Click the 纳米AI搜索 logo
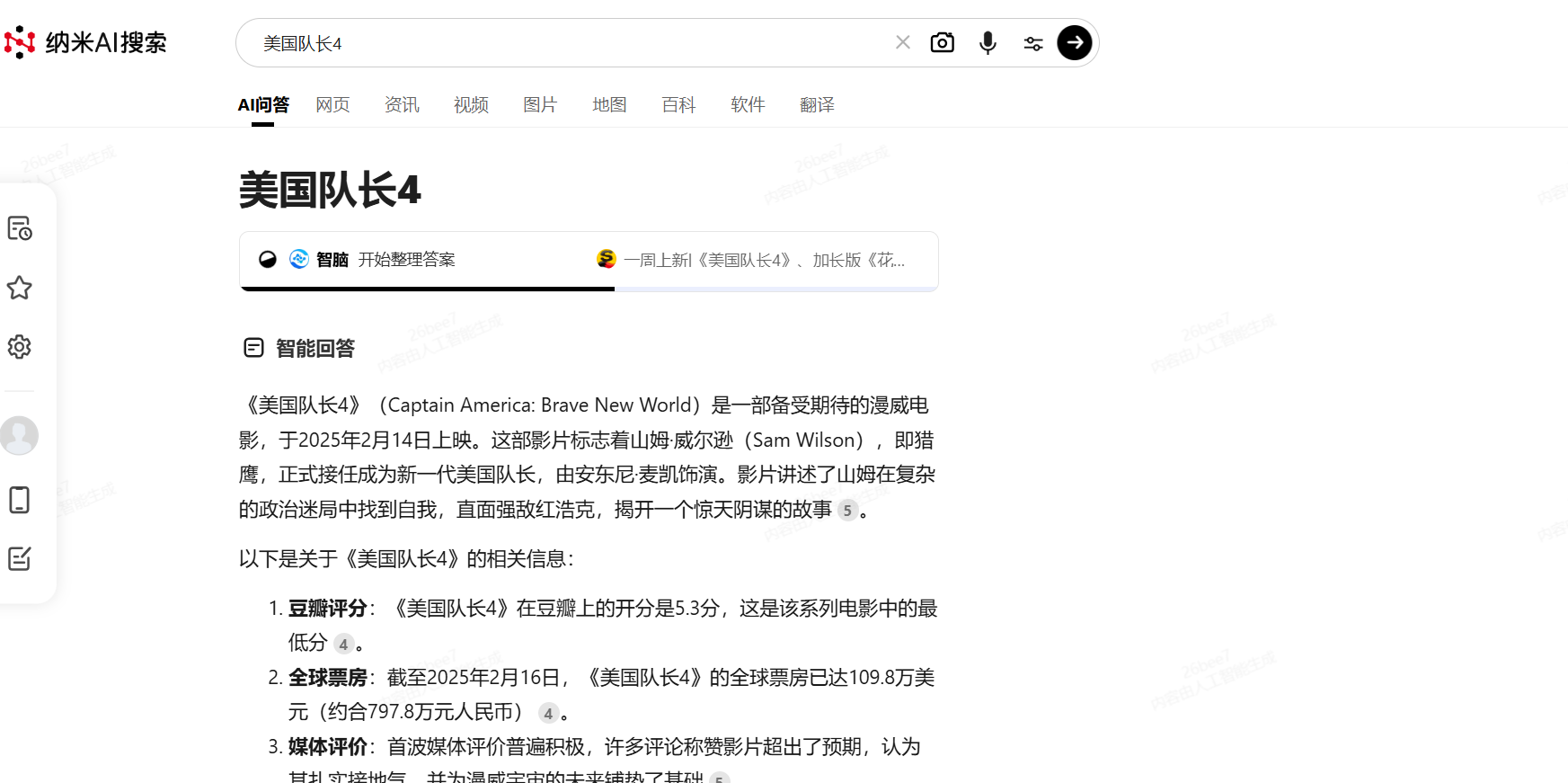 [x=85, y=42]
